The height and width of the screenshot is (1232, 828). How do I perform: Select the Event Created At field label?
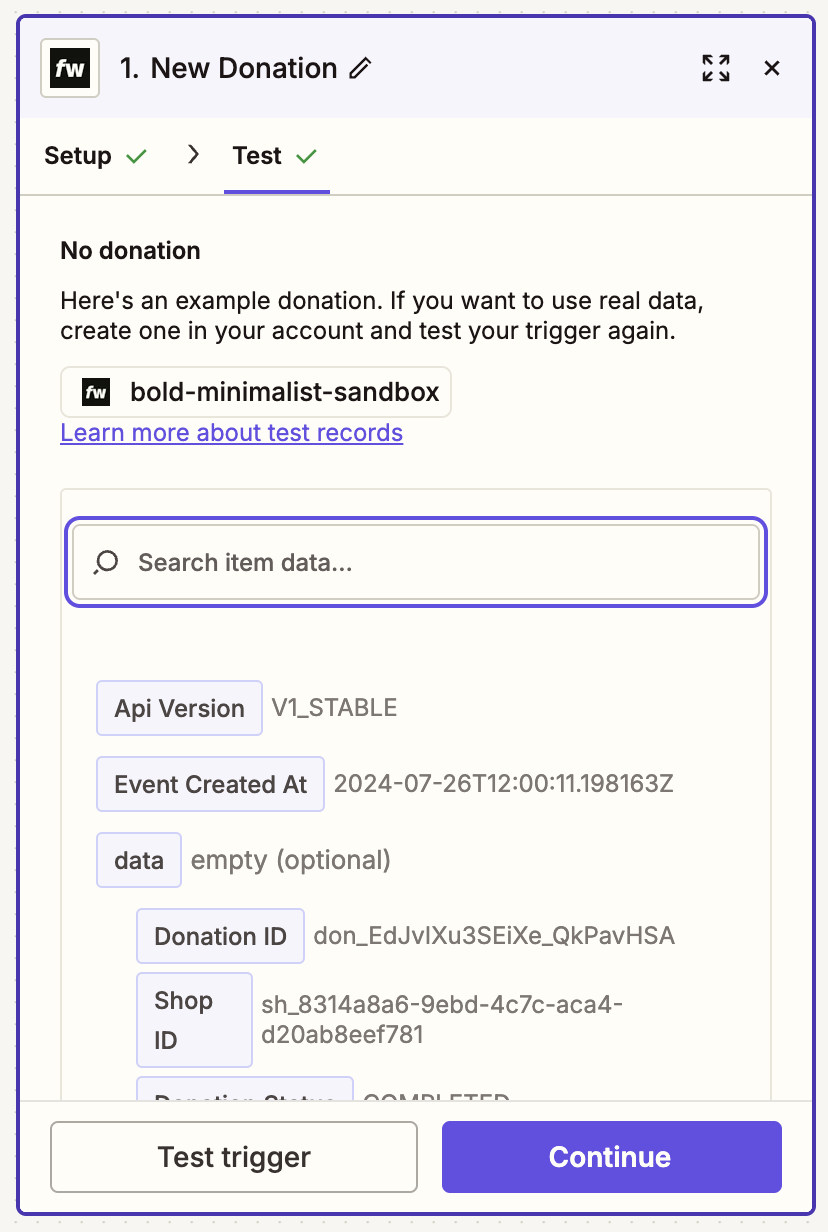pos(210,785)
